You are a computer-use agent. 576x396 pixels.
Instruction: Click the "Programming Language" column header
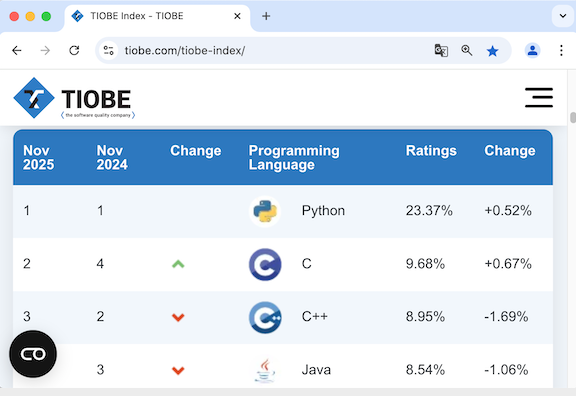[294, 158]
